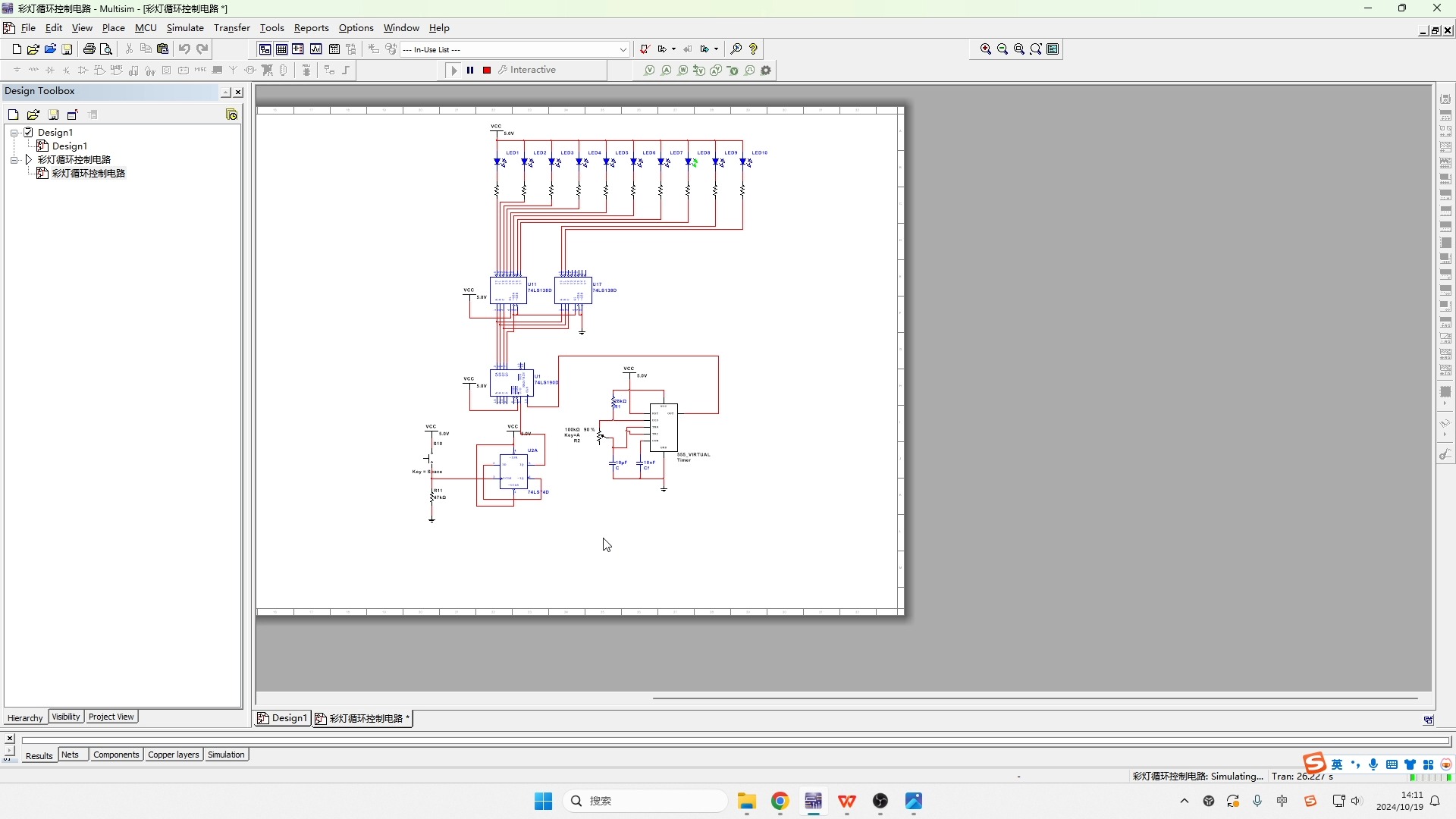Place a current probe
Screen dimensions: 1456x819
667,71
